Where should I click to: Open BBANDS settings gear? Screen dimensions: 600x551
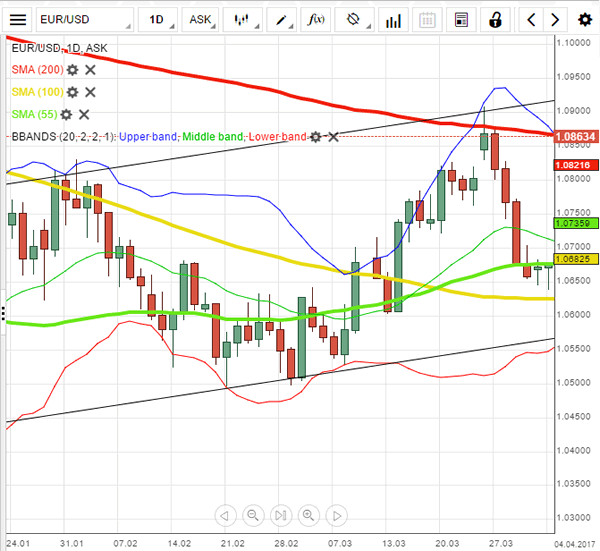point(316,137)
